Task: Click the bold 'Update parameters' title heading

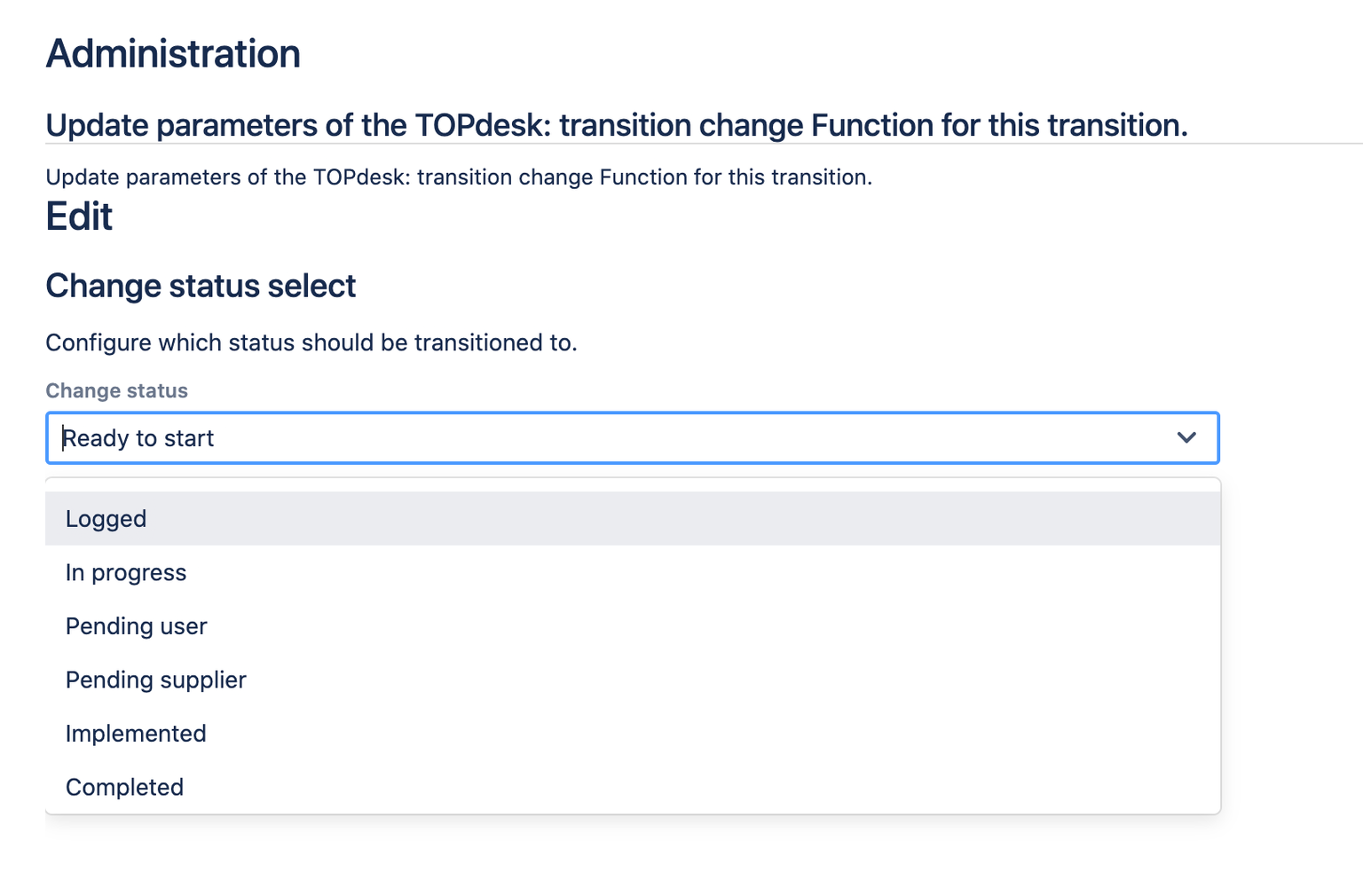Action: coord(616,125)
